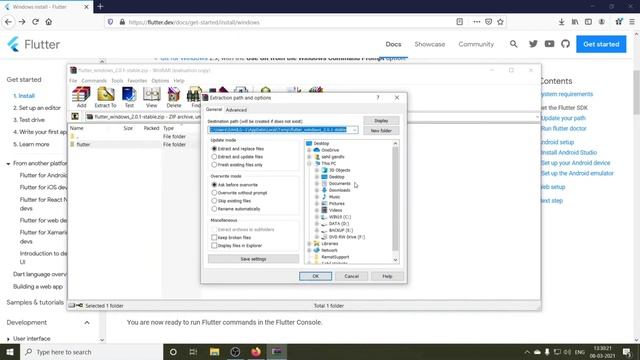This screenshot has width=640, height=360.
Task: Collapse the Development sidebar section
Action: tap(87, 322)
